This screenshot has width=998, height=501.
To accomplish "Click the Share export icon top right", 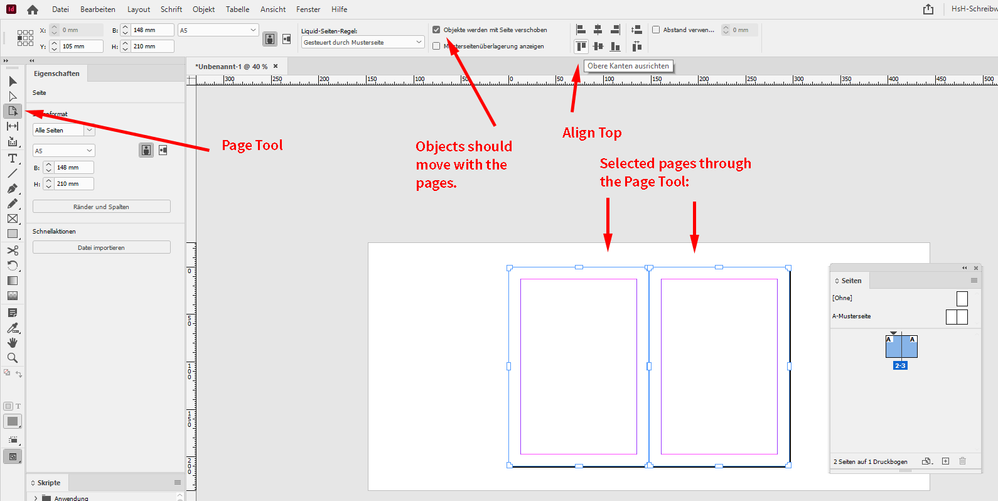I will click(928, 10).
